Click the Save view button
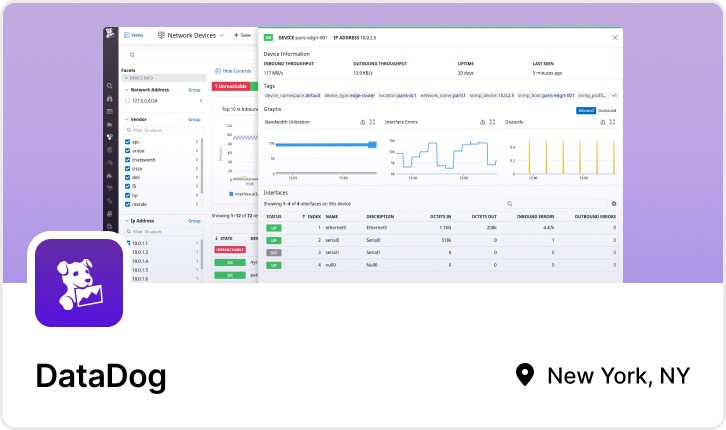 [x=242, y=35]
